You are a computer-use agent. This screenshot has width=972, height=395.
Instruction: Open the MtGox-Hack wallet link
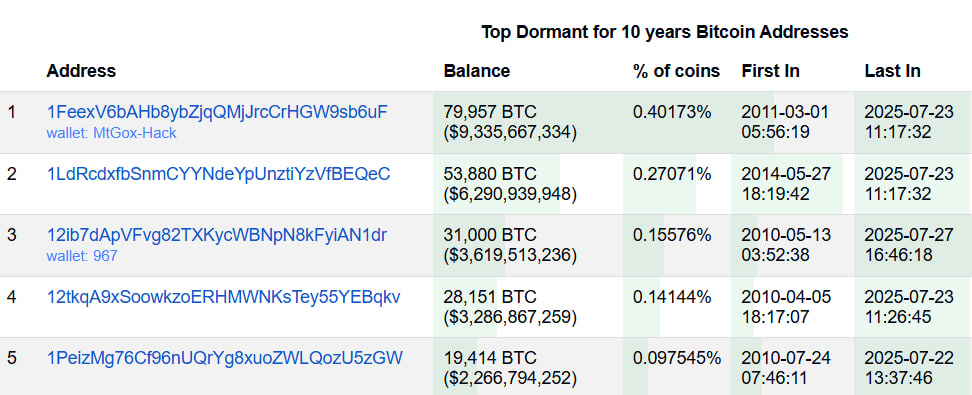(x=112, y=133)
